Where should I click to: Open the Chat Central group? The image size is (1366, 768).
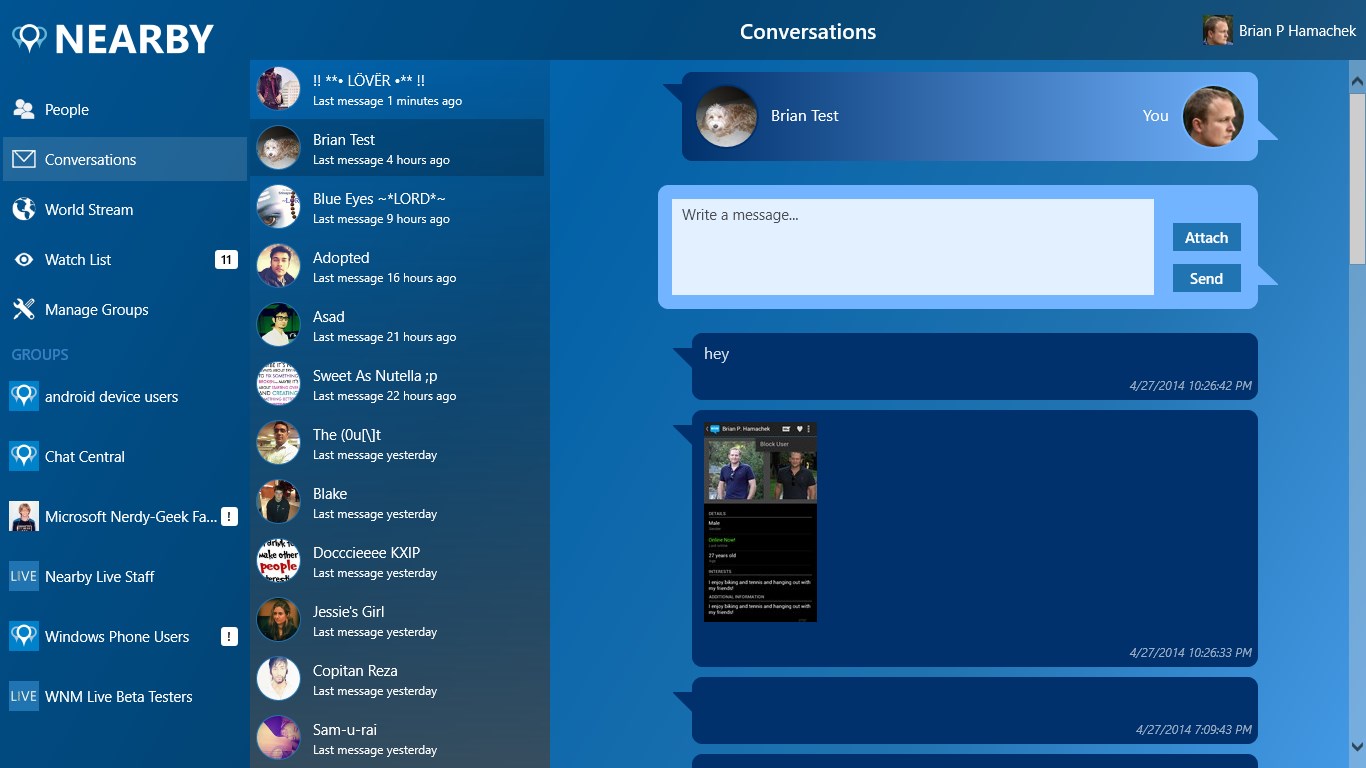[x=85, y=457]
